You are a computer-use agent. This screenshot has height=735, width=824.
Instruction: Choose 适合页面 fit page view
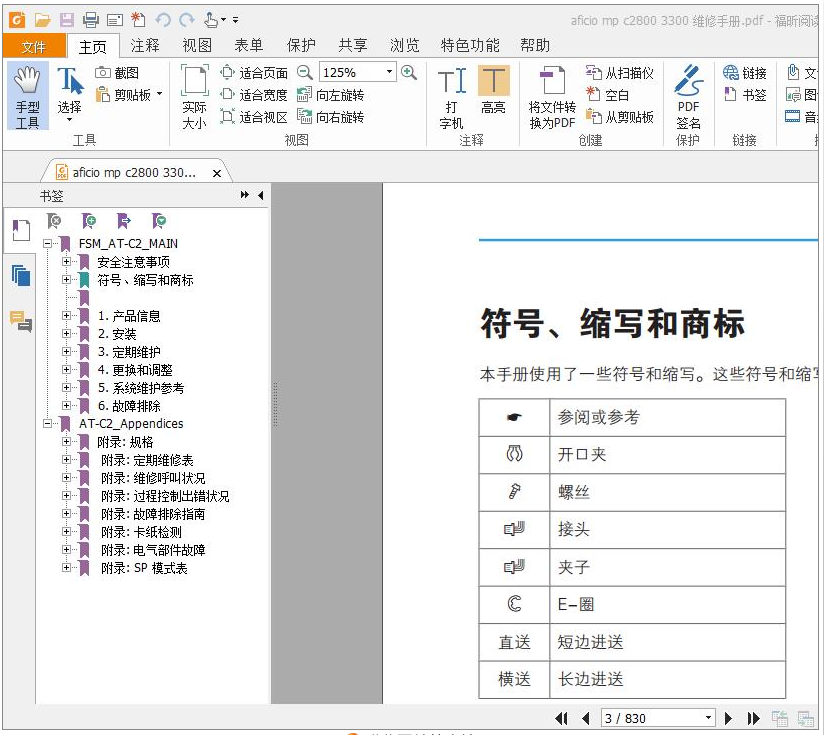254,73
